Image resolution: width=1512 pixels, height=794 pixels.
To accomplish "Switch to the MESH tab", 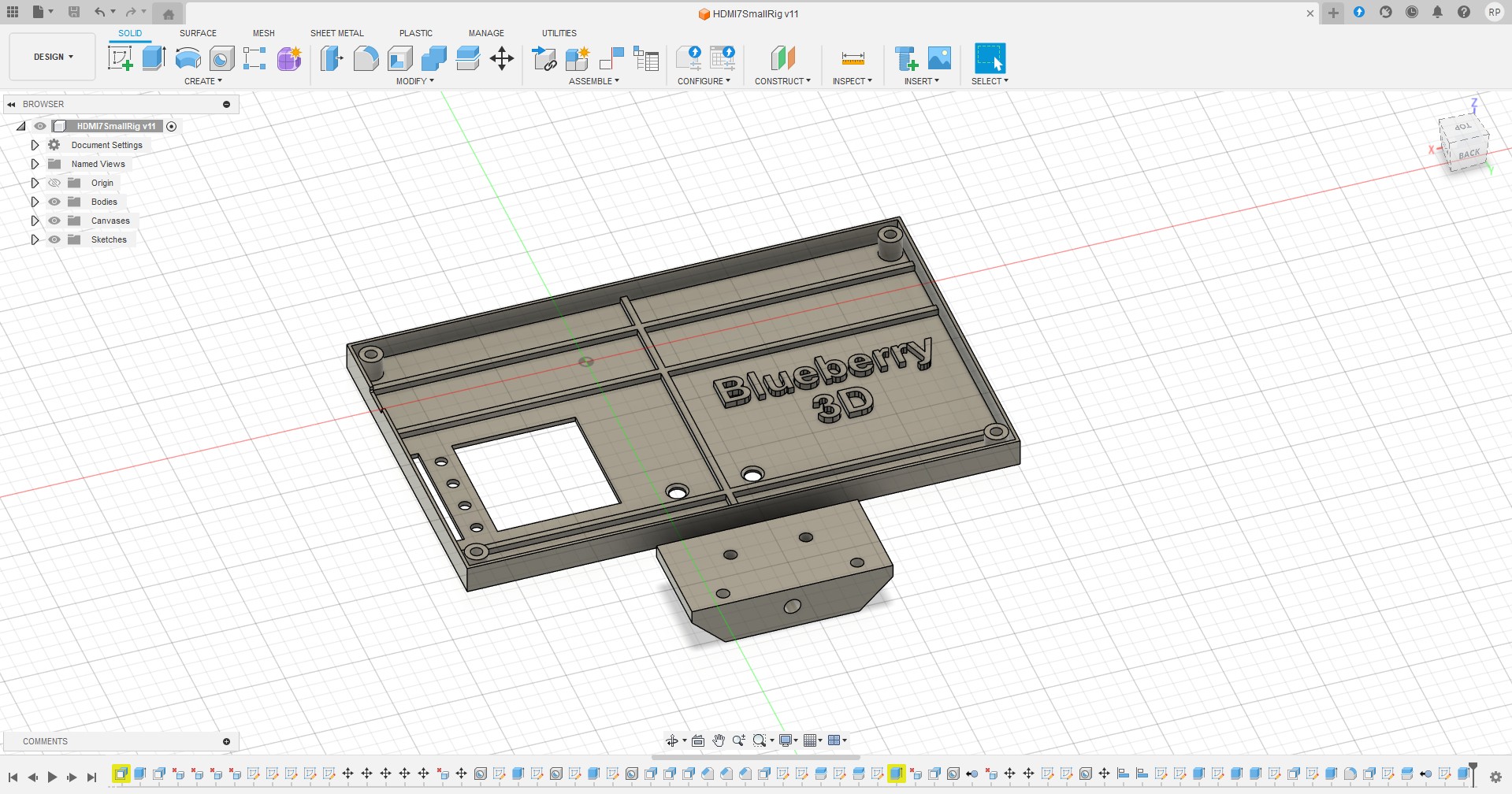I will [x=264, y=33].
